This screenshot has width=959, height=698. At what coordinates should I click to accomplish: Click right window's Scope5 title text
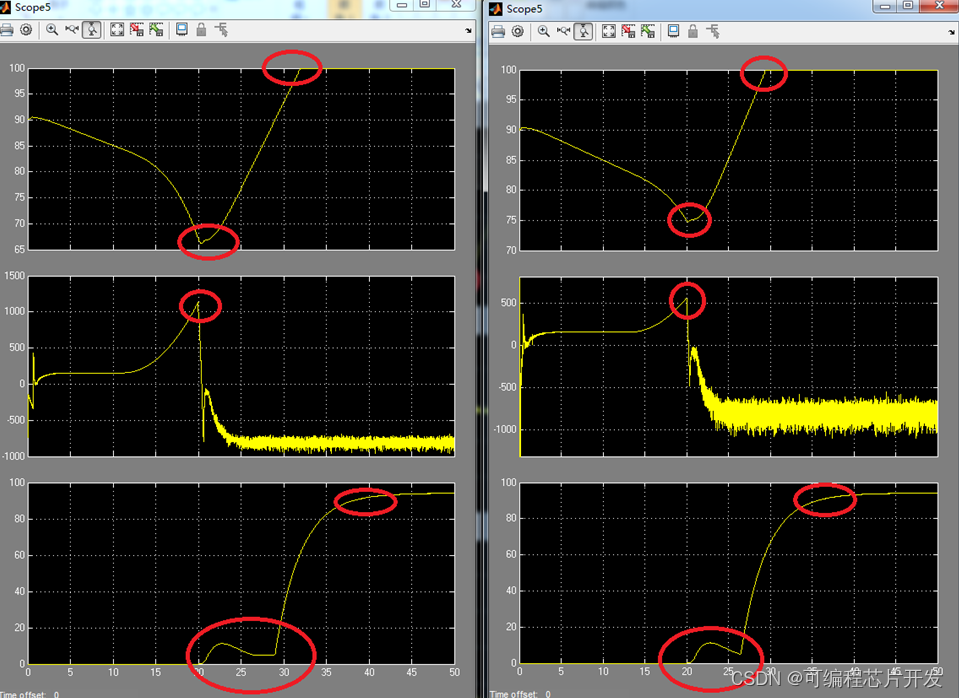[524, 9]
